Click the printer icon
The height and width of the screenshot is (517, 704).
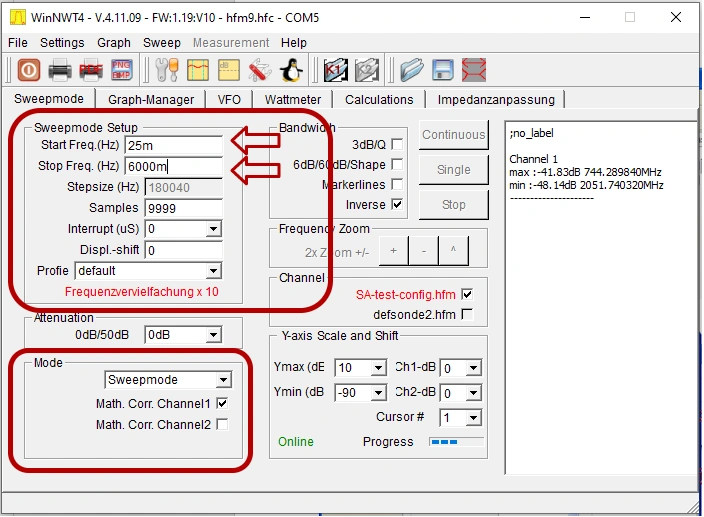[x=60, y=70]
